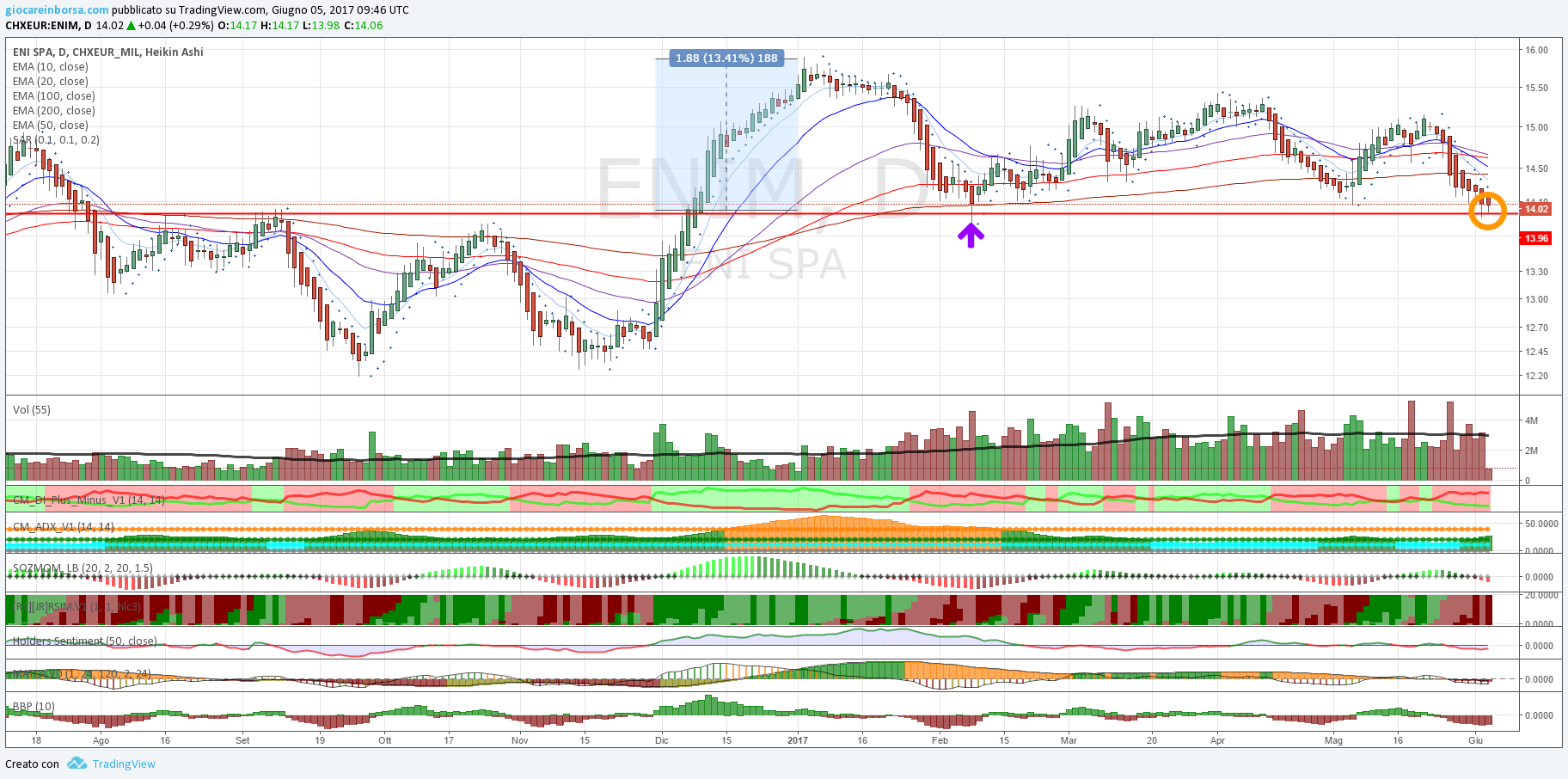Screen dimensions: 1568x779
Task: Click the 2017 label on time axis
Action: click(797, 740)
